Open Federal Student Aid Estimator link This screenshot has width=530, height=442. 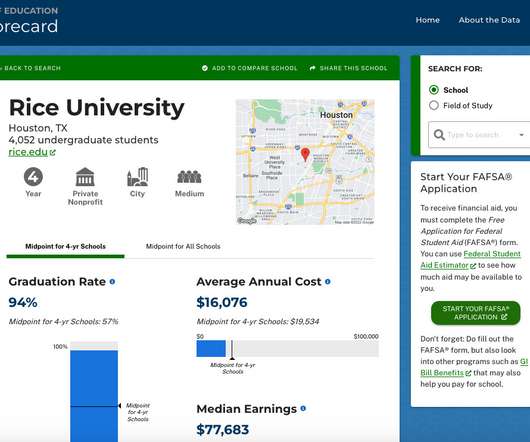[x=471, y=260]
